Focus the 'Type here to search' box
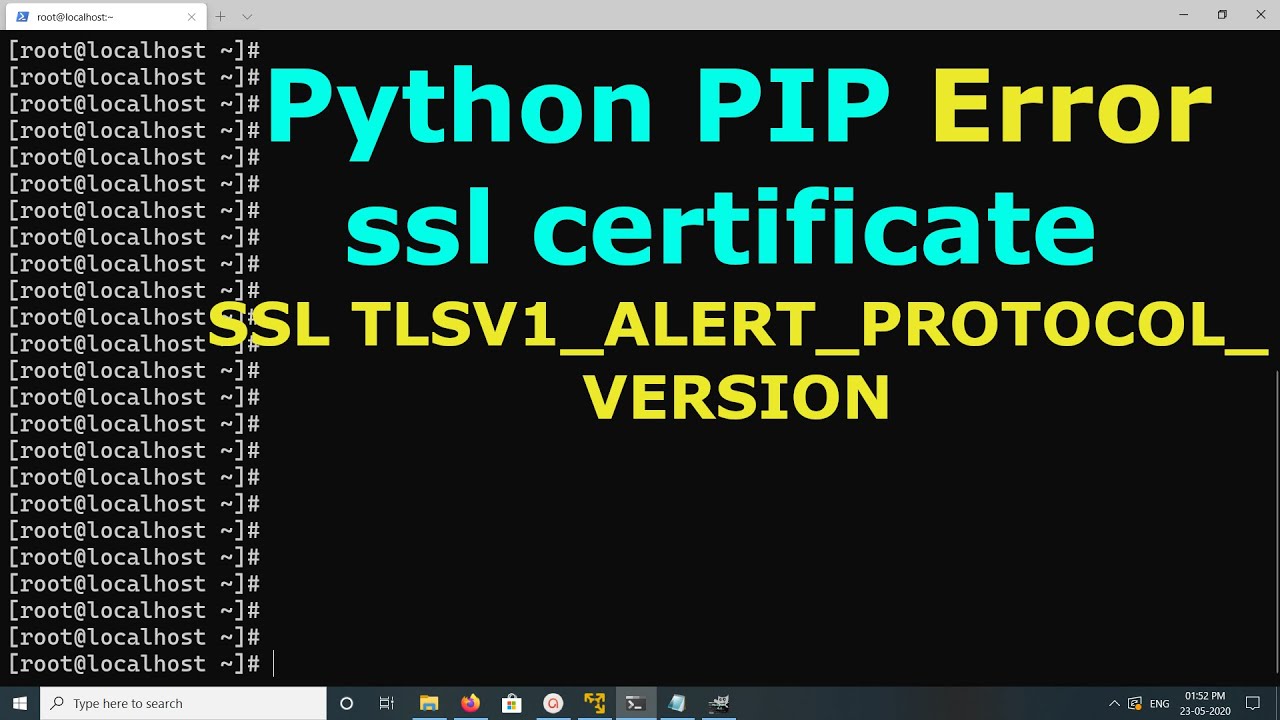Image resolution: width=1280 pixels, height=720 pixels. coord(183,703)
